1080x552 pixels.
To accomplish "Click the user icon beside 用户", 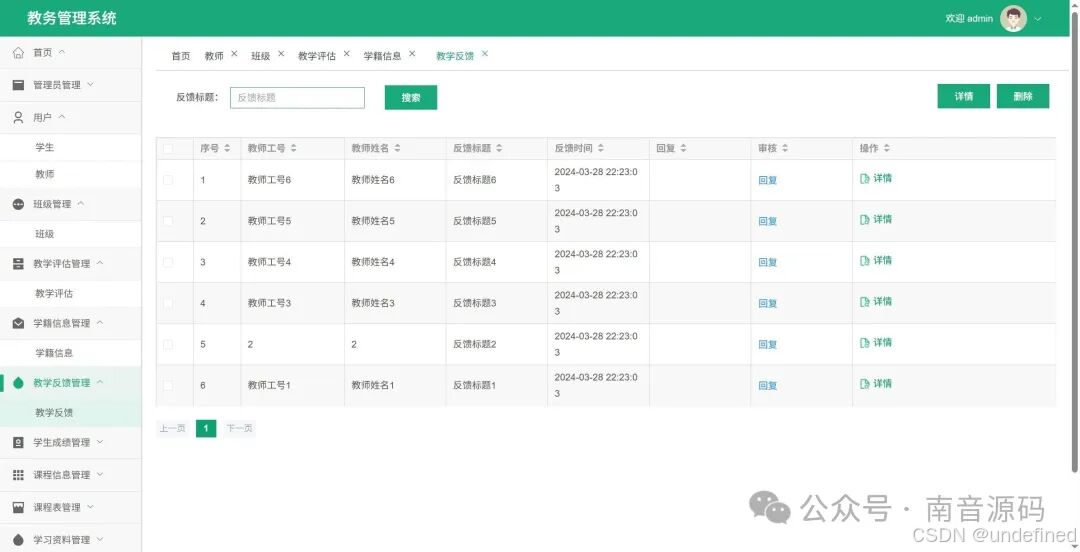I will 19,118.
